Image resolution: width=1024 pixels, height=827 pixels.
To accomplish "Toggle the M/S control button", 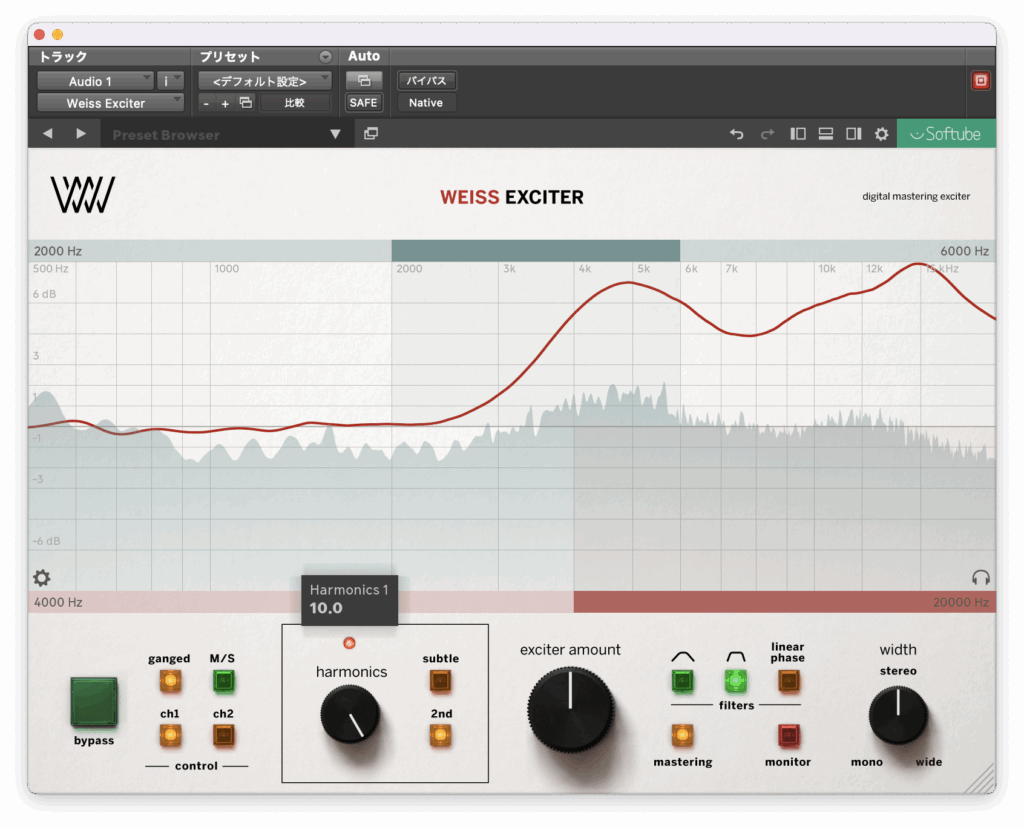I will 223,681.
